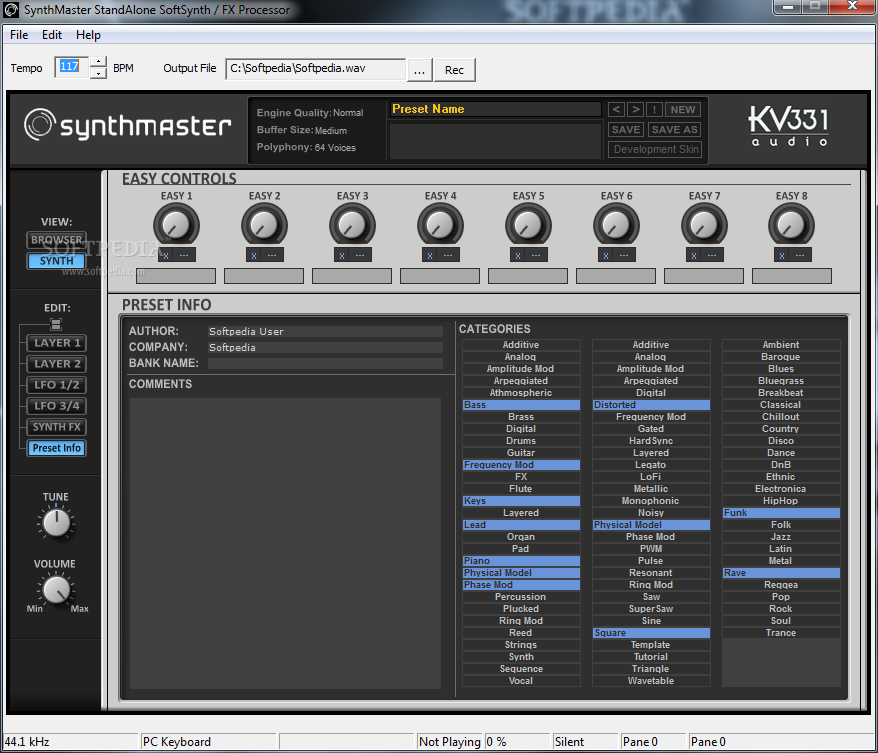Select the Trance category
Image resolution: width=878 pixels, height=753 pixels.
tap(781, 633)
